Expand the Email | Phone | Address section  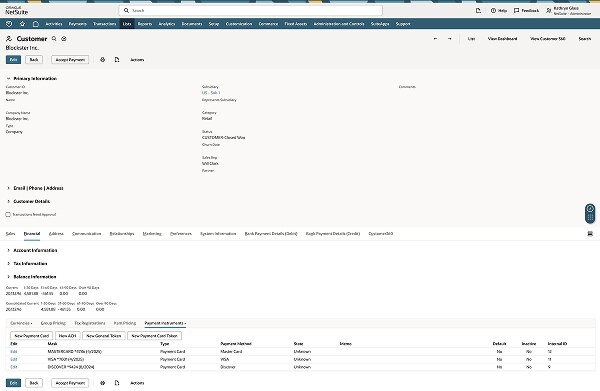click(x=8, y=188)
